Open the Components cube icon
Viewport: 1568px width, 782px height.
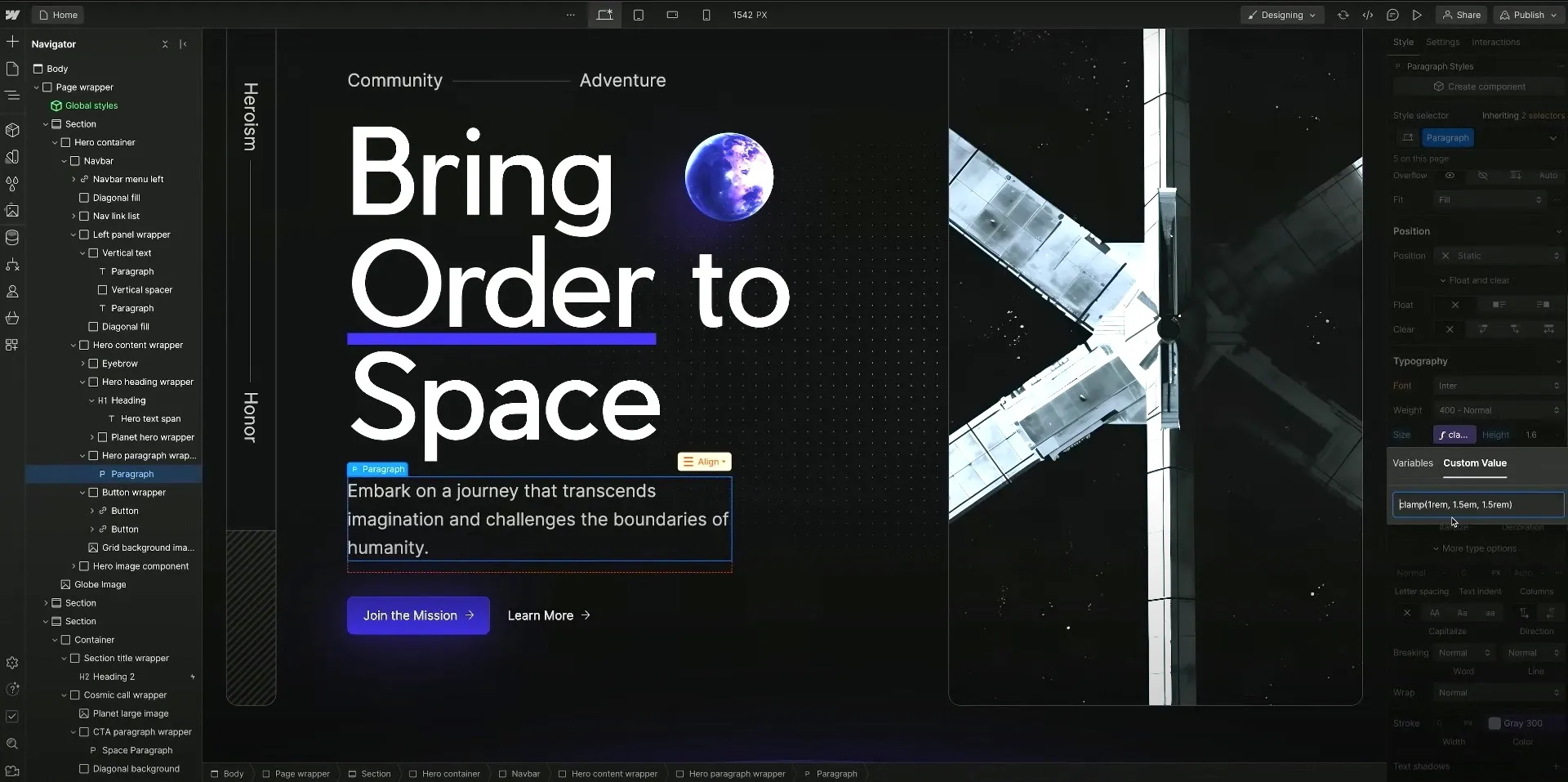click(12, 130)
